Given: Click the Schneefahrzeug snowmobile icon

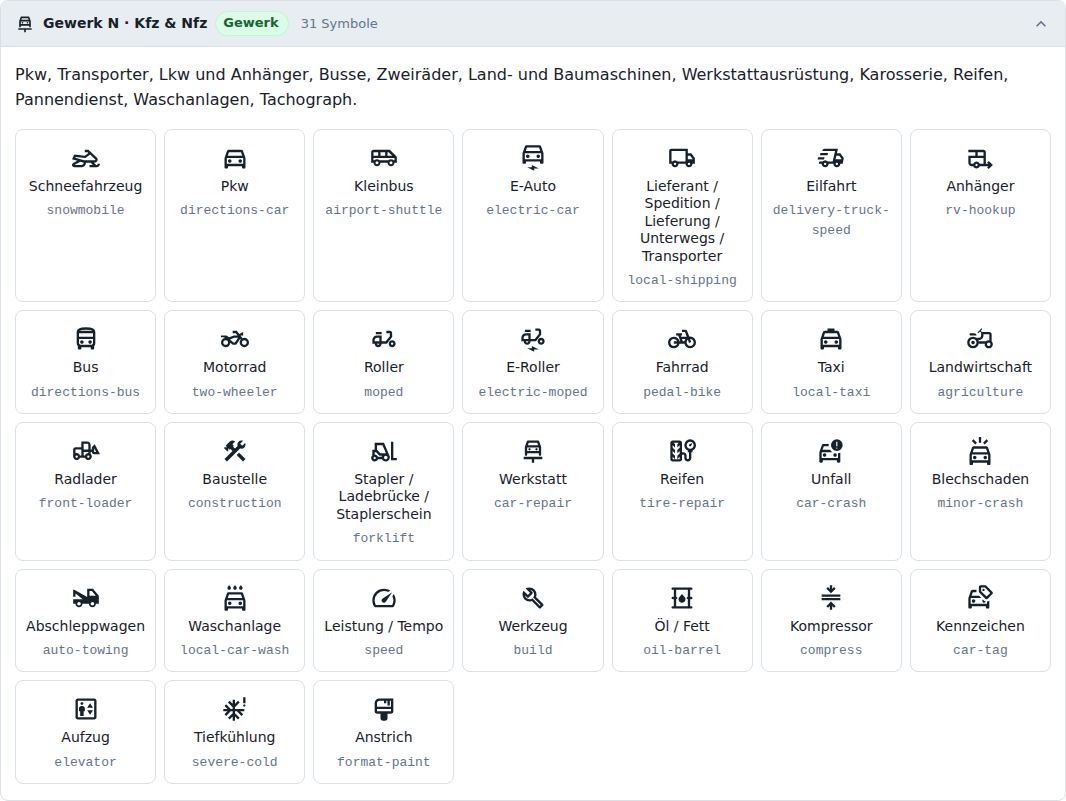Looking at the screenshot, I should coord(86,159).
